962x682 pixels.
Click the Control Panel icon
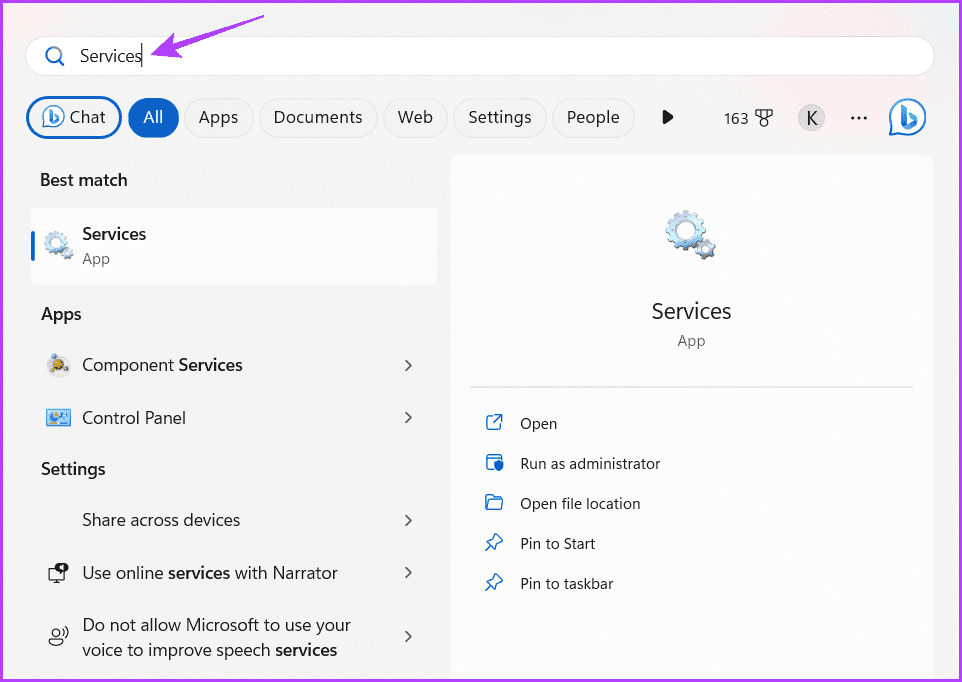[57, 418]
